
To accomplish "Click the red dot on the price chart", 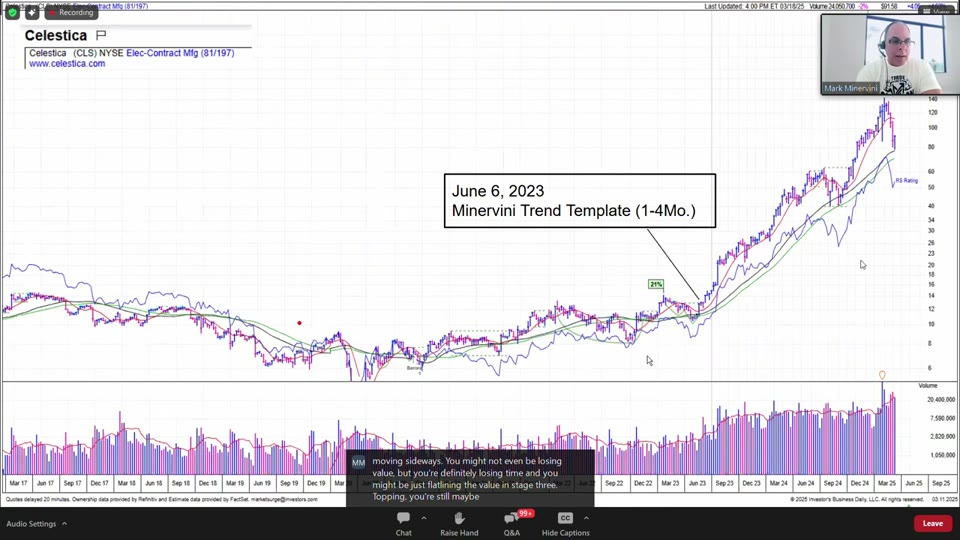I will point(299,323).
